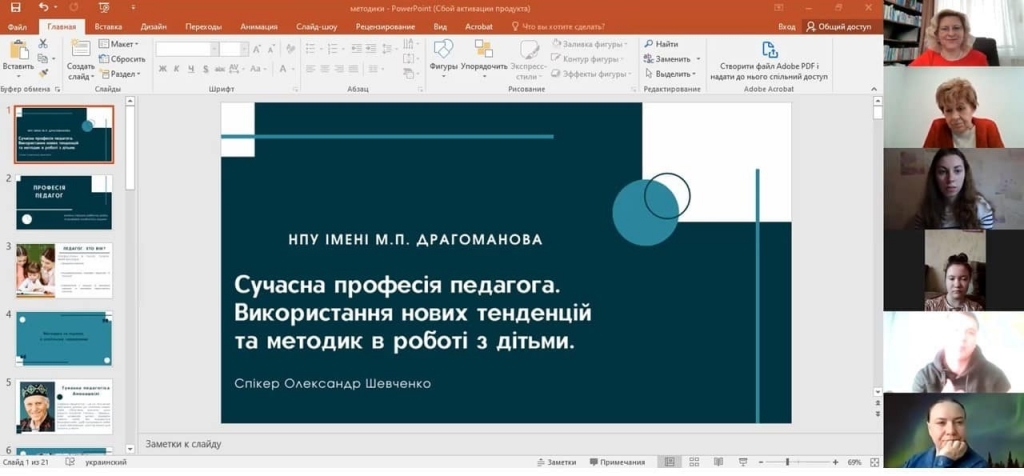Open the Заменить dropdown arrow
1024x476 pixels.
(698, 59)
